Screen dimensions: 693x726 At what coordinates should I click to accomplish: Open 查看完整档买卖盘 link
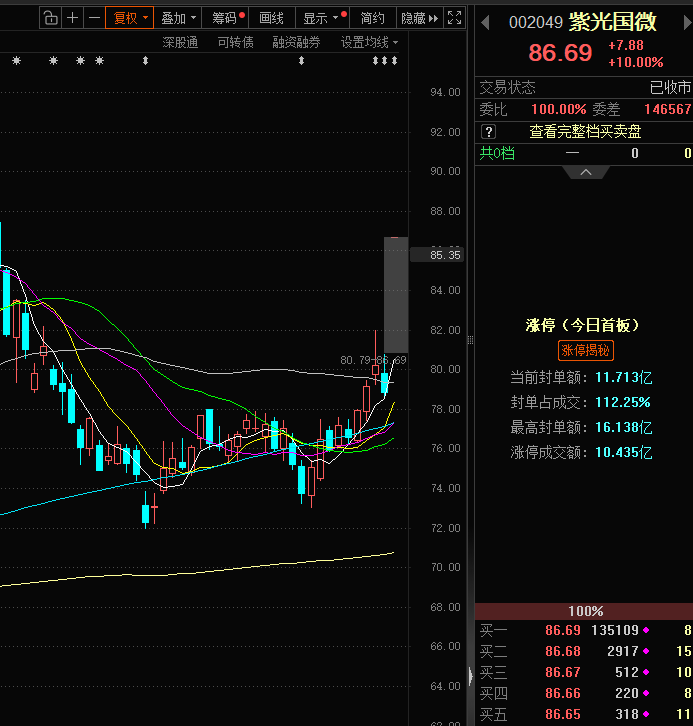coord(585,132)
